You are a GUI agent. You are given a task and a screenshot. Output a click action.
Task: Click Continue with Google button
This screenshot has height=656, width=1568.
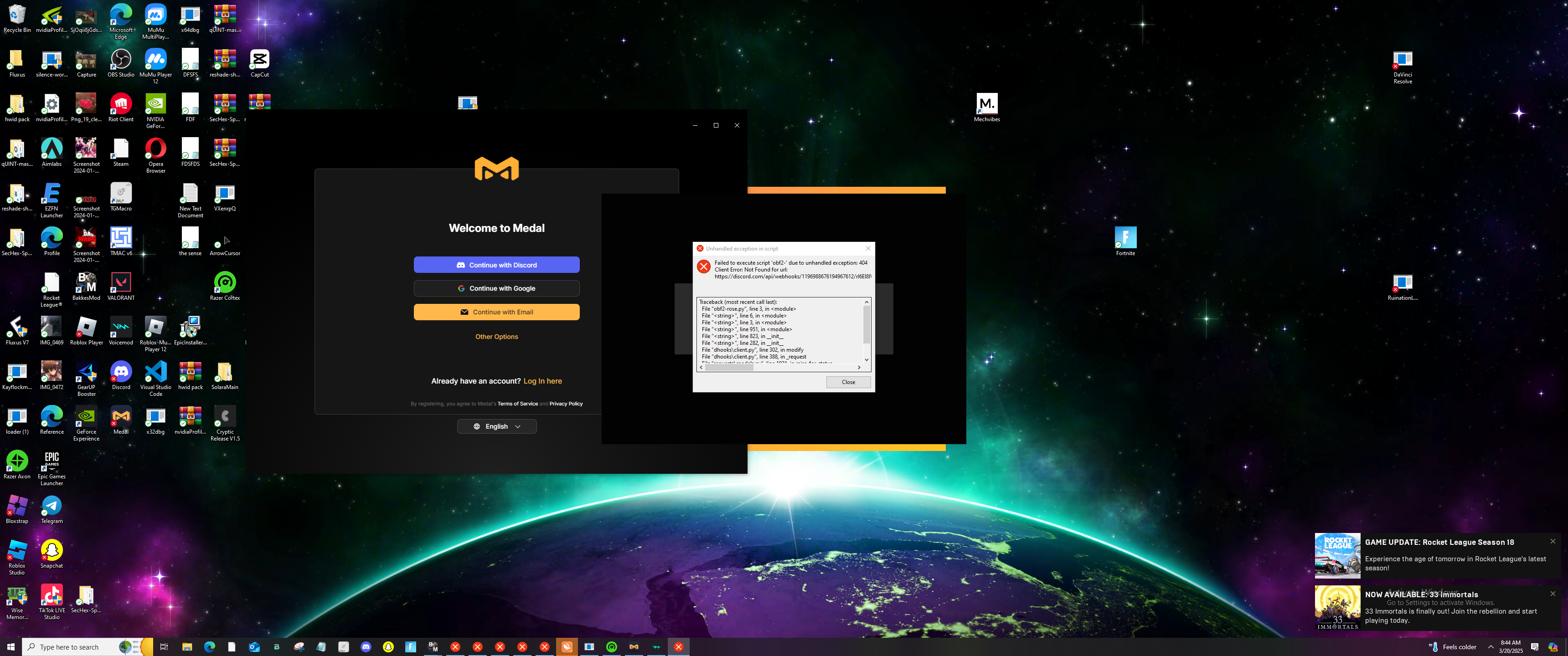[496, 288]
